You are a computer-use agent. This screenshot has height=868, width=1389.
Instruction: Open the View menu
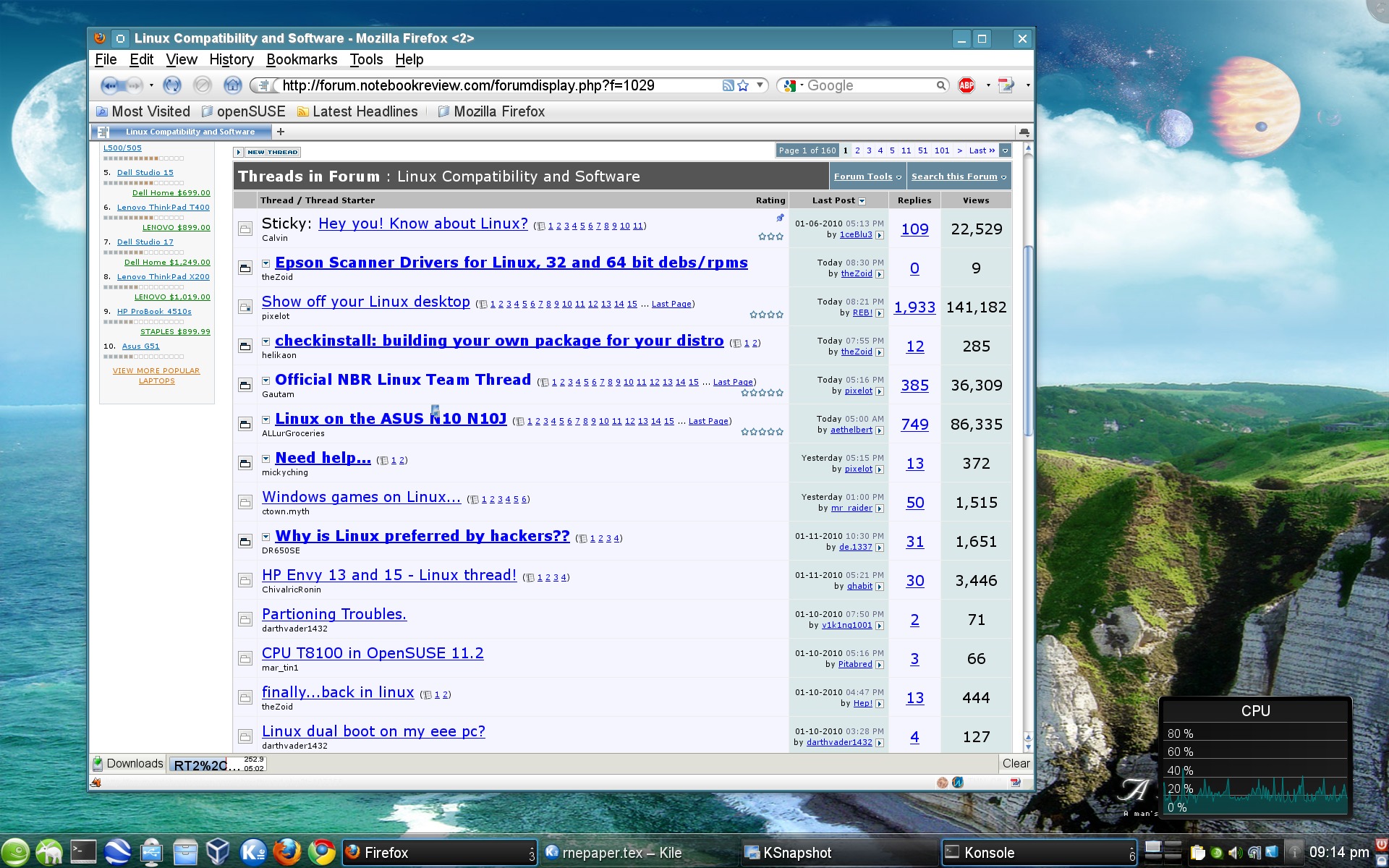click(181, 59)
